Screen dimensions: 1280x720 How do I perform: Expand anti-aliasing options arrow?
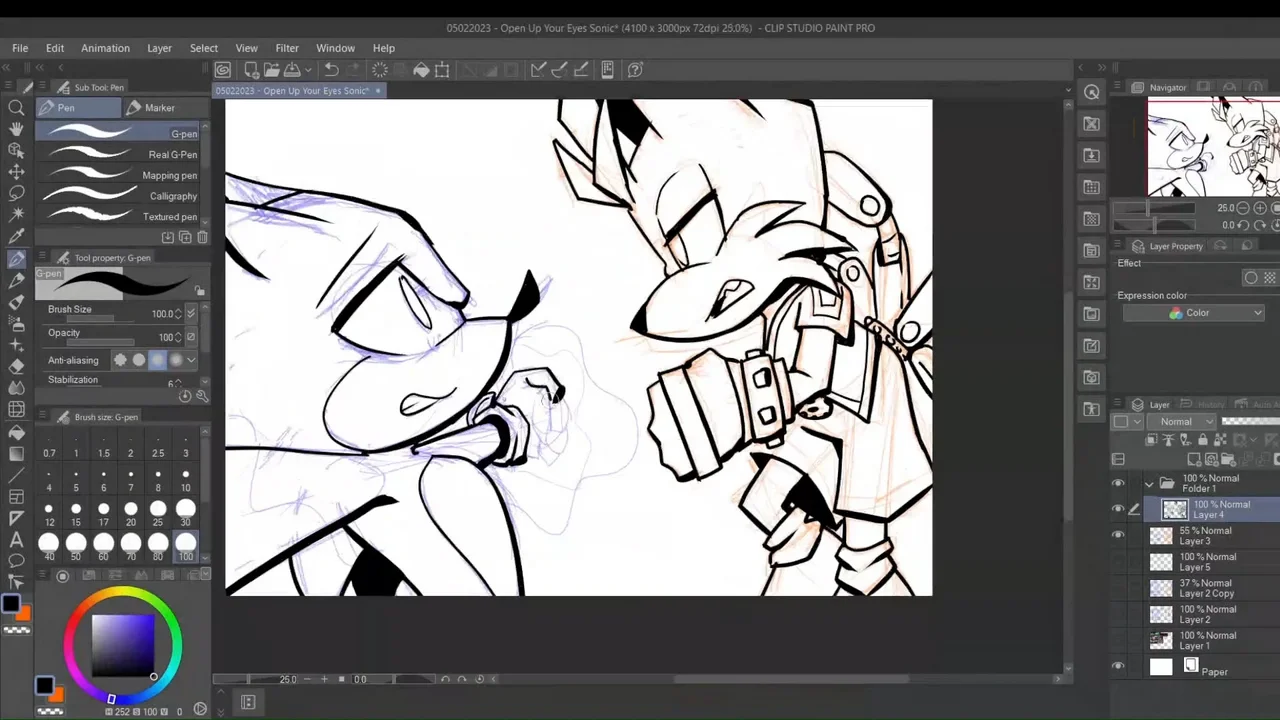191,360
